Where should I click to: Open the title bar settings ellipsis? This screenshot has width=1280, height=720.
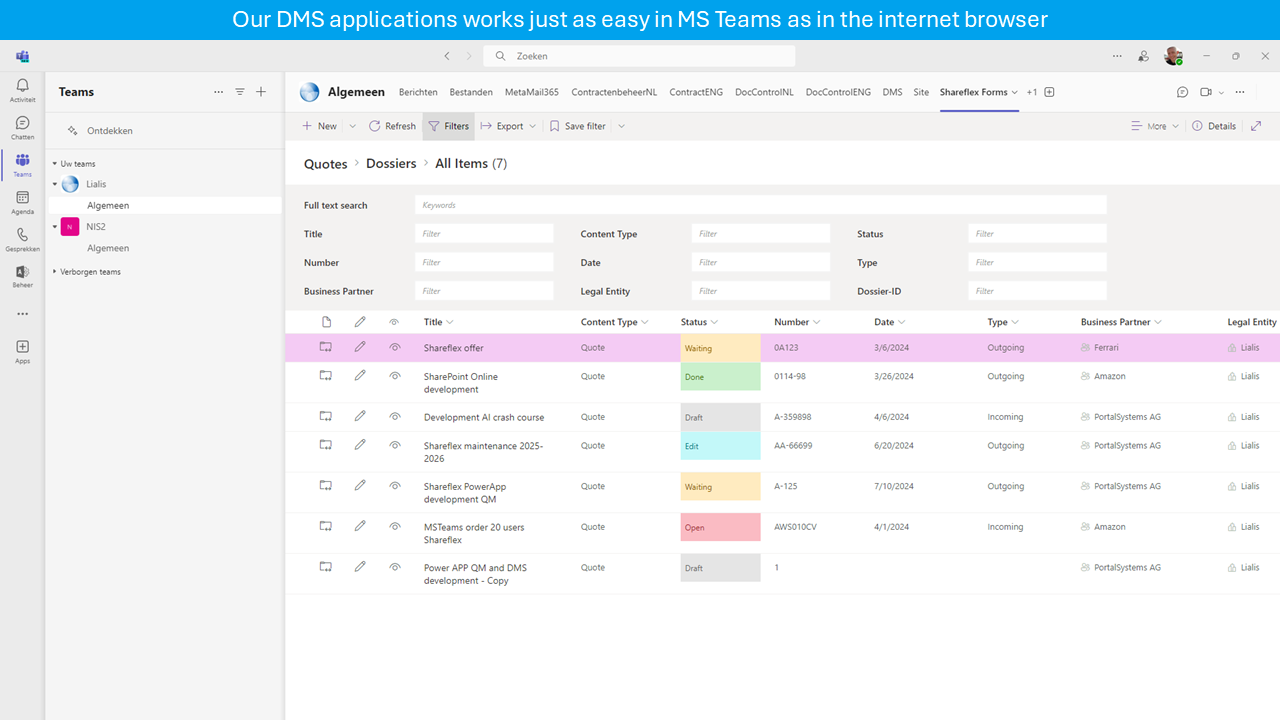(x=1117, y=56)
